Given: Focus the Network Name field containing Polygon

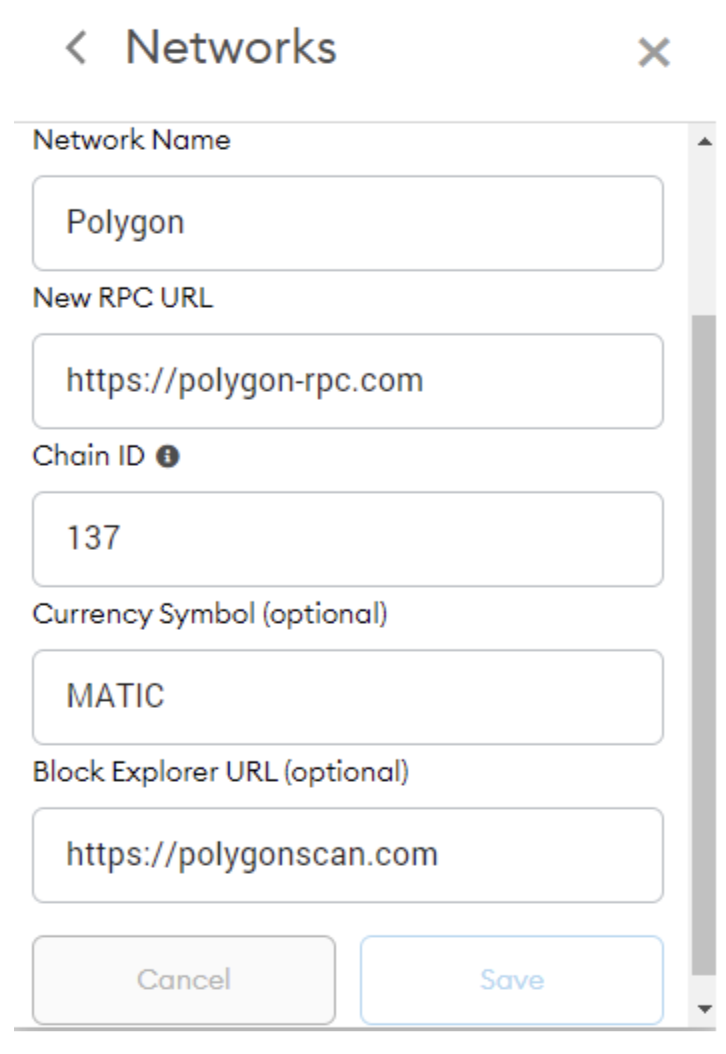Looking at the screenshot, I should (347, 223).
